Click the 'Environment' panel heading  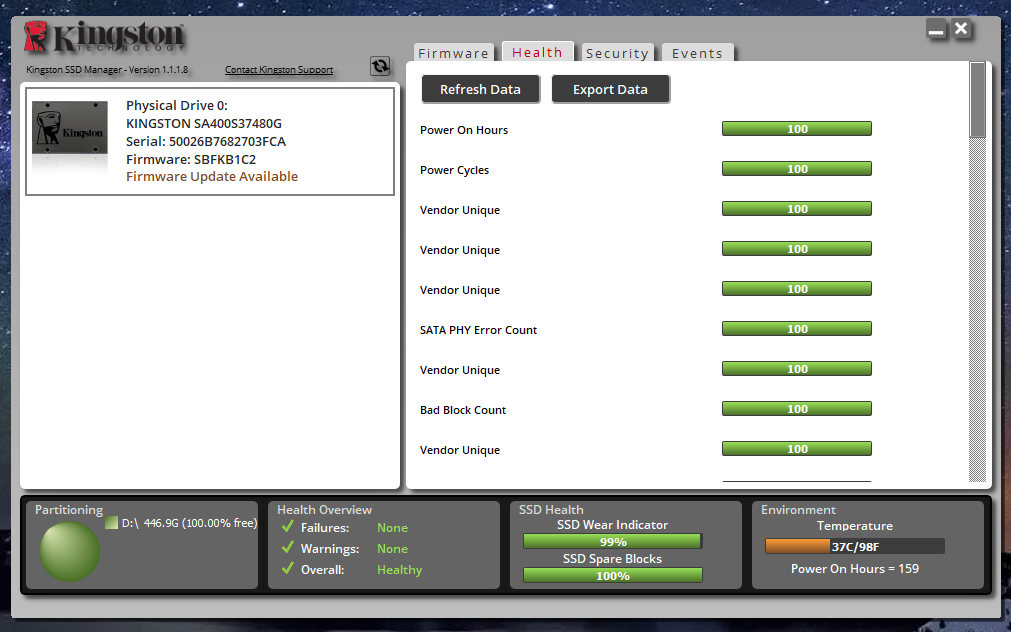point(798,509)
